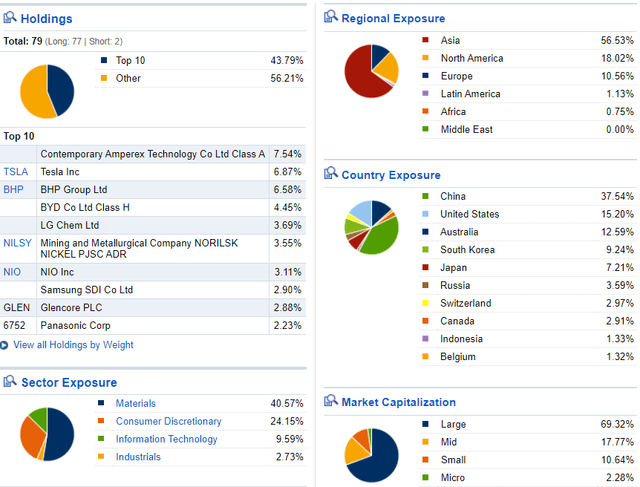The height and width of the screenshot is (487, 640).
Task: Click the Micro cap green swatch
Action: pos(425,477)
